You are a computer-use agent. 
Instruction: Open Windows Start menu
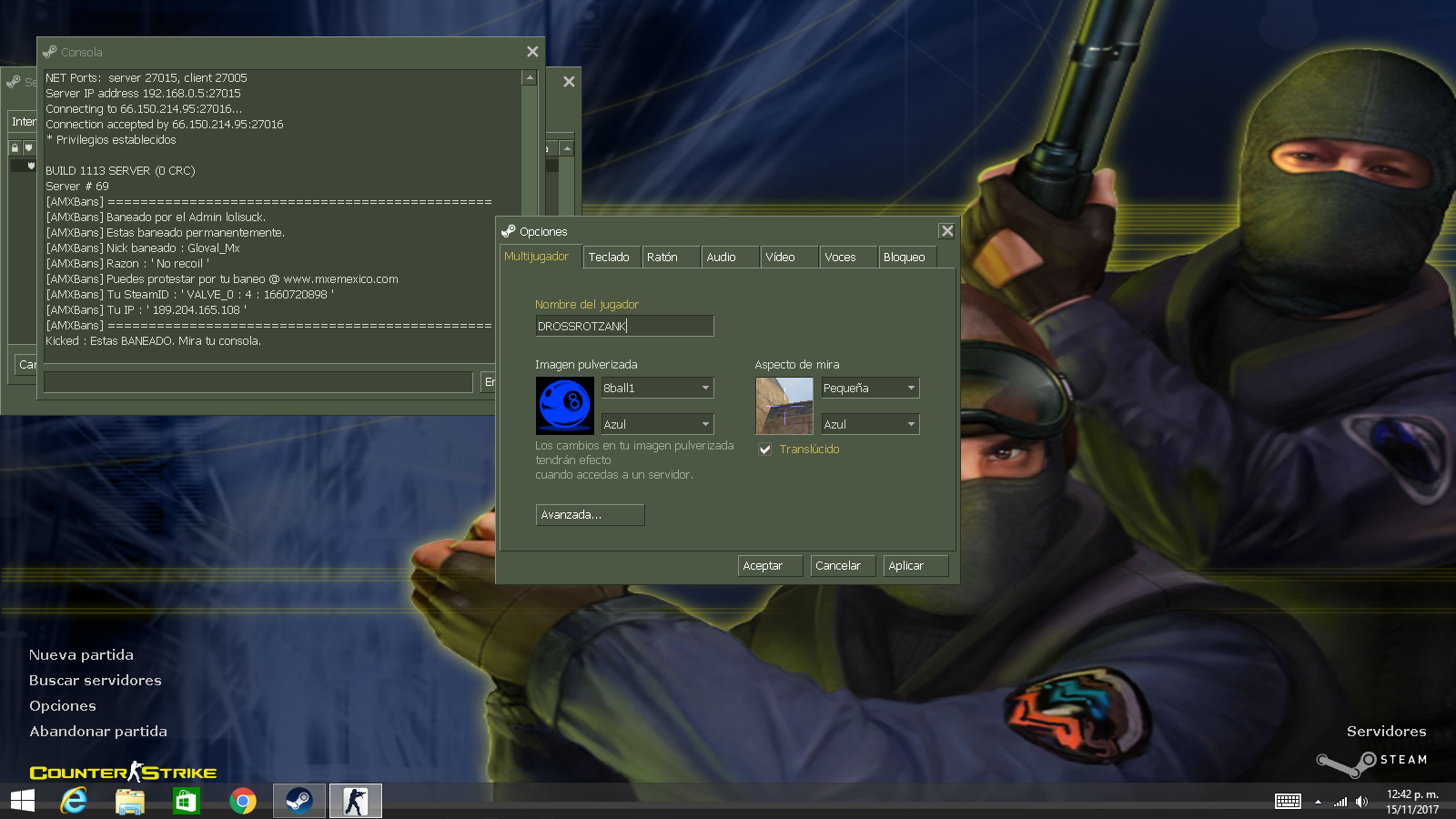click(23, 801)
